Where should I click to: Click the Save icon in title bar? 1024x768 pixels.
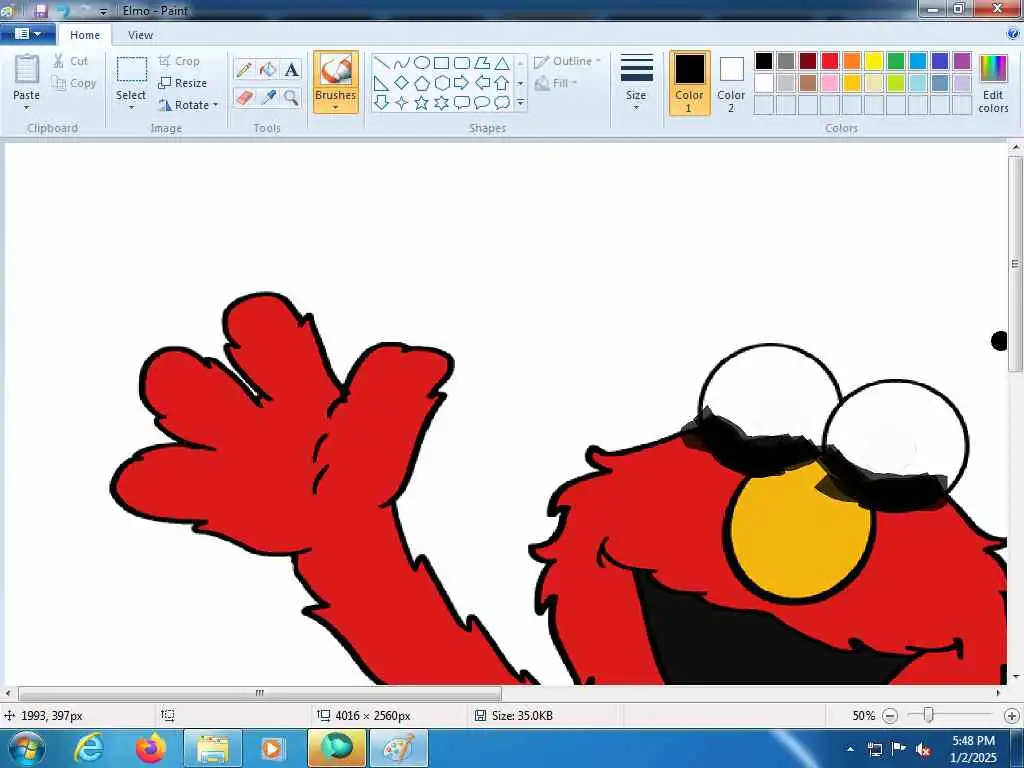pos(40,10)
